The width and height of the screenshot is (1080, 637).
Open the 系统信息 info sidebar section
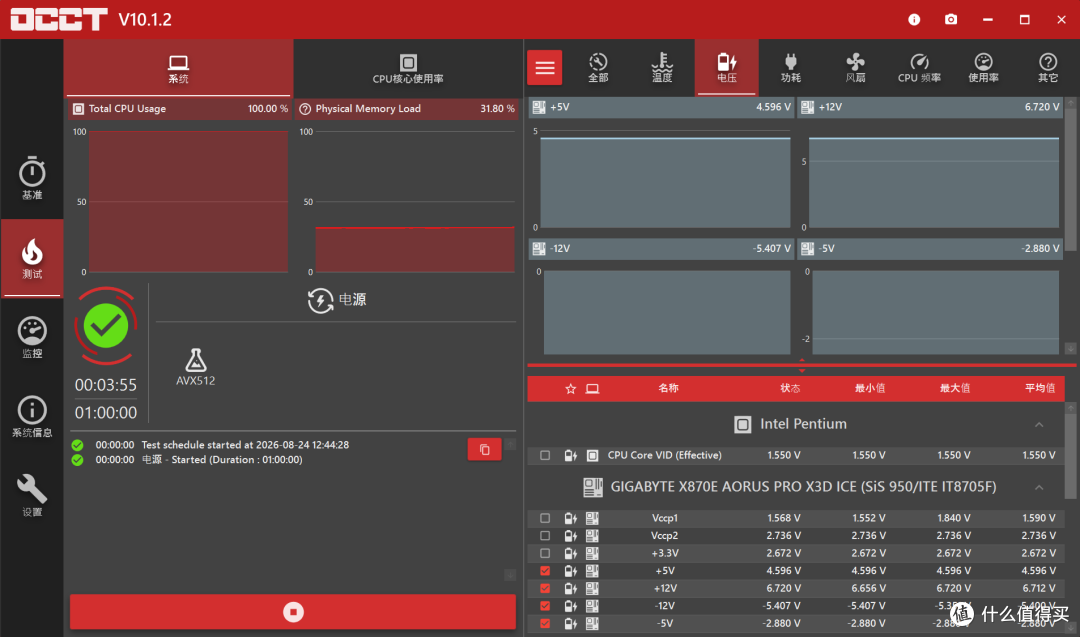[32, 416]
